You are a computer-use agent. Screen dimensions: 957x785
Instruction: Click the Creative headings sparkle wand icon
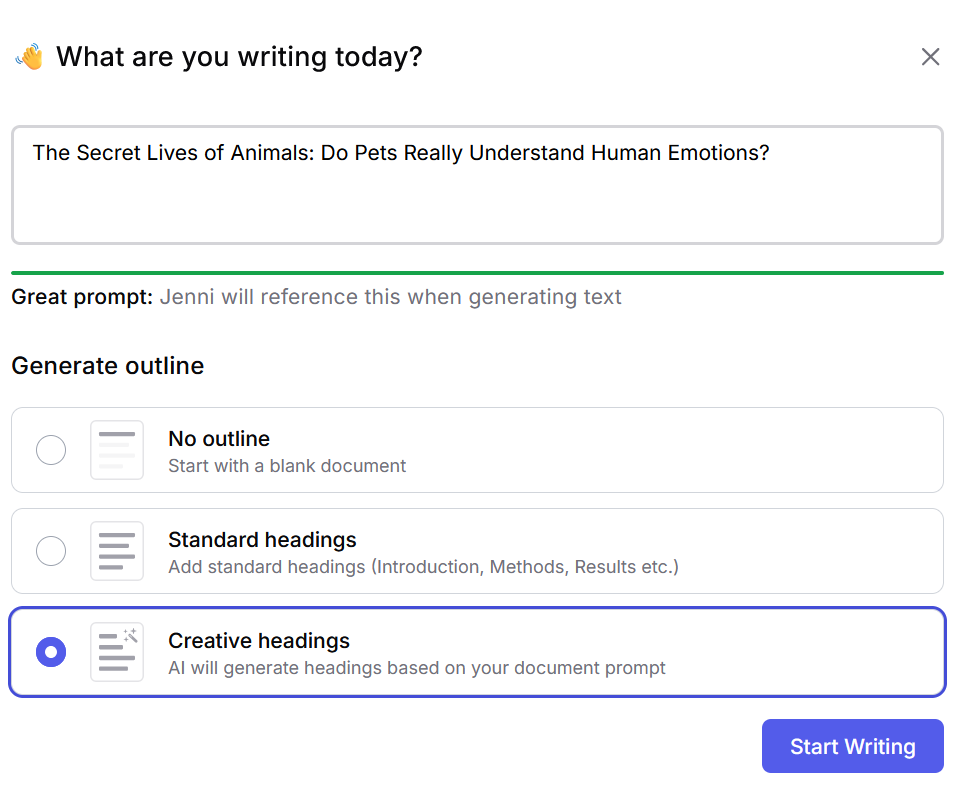(x=131, y=637)
